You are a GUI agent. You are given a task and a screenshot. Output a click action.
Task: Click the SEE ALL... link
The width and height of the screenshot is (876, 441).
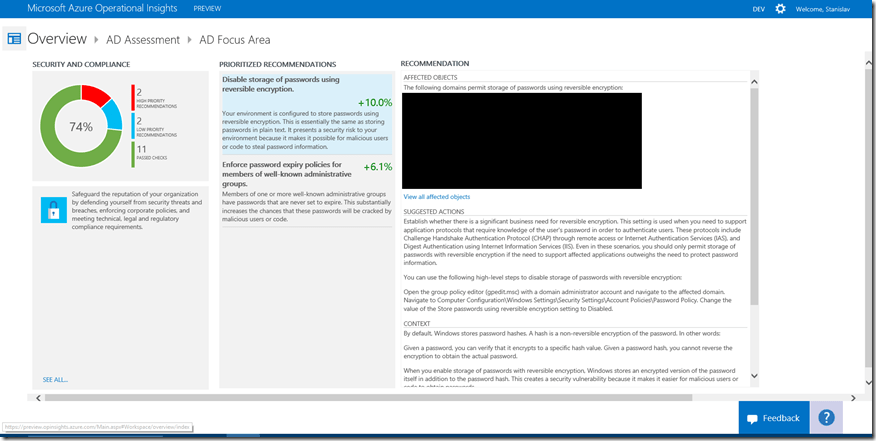pyautogui.click(x=56, y=380)
